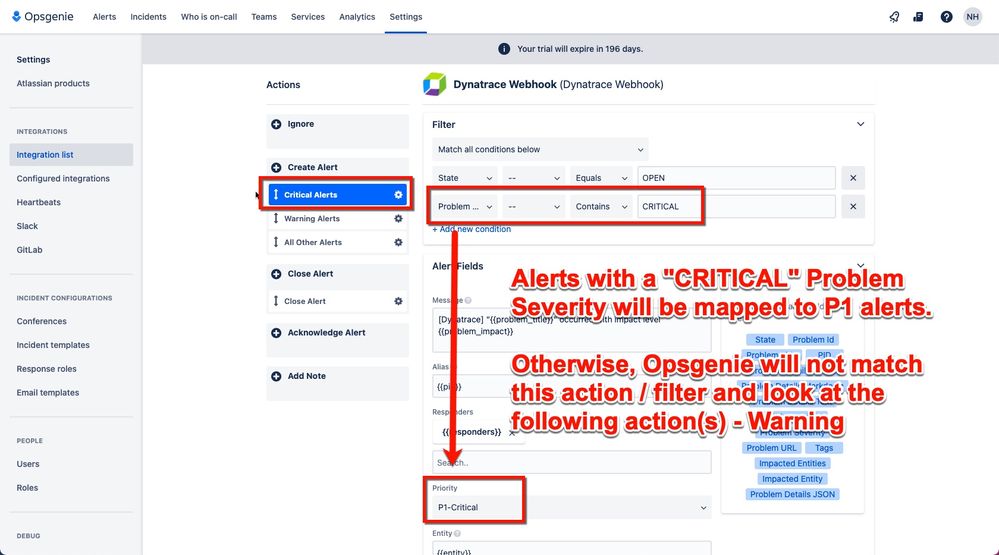Viewport: 999px width, 555px height.
Task: Open Response roles in sidebar
Action: click(x=47, y=369)
